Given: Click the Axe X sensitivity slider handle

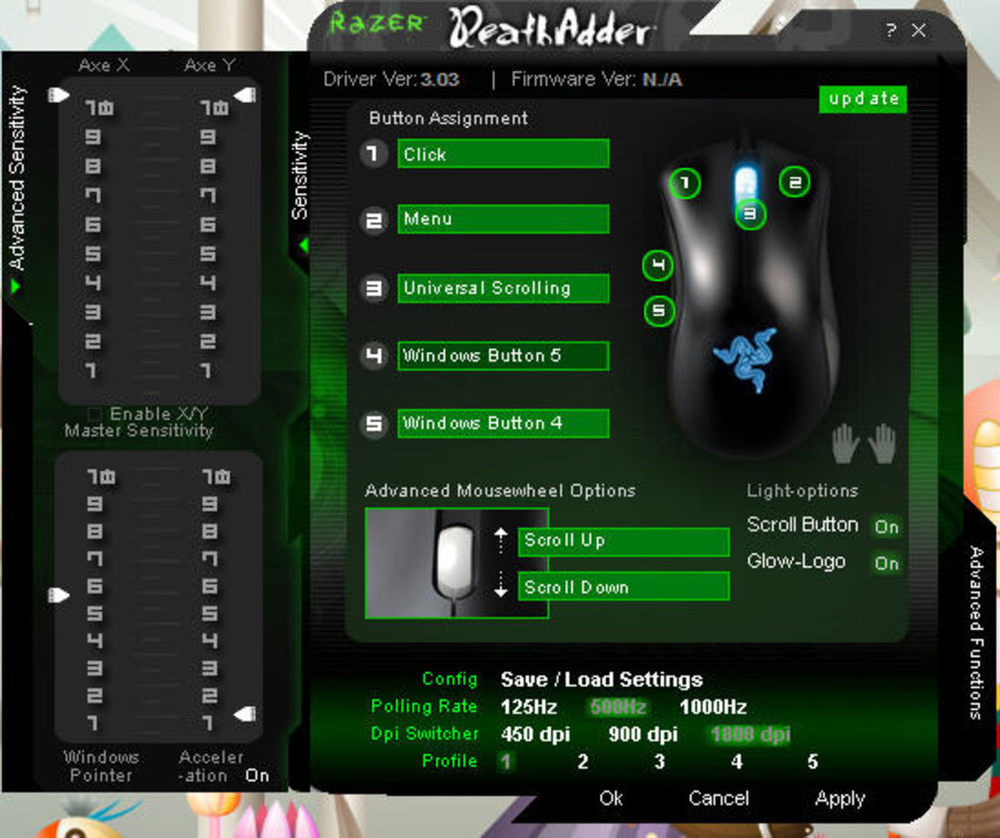Looking at the screenshot, I should [x=58, y=95].
